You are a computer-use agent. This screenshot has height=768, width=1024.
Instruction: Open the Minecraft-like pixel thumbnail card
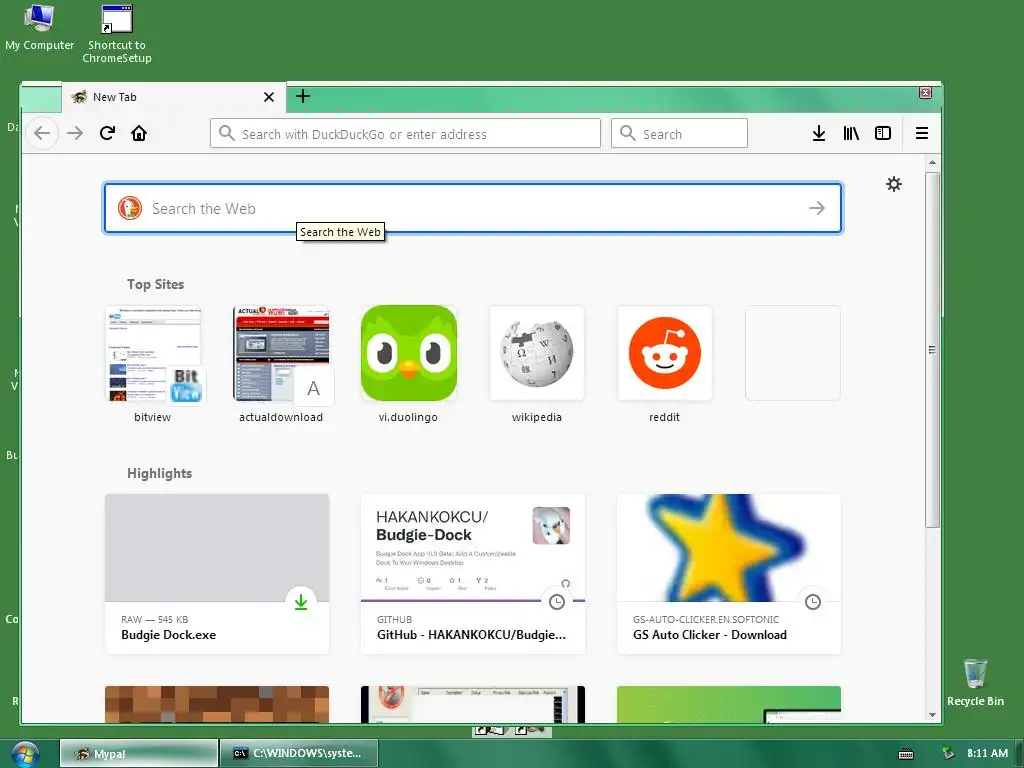pyautogui.click(x=217, y=704)
